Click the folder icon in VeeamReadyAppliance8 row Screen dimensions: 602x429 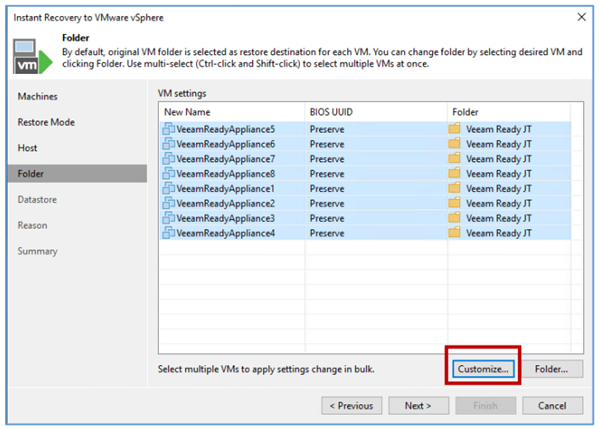tap(455, 173)
